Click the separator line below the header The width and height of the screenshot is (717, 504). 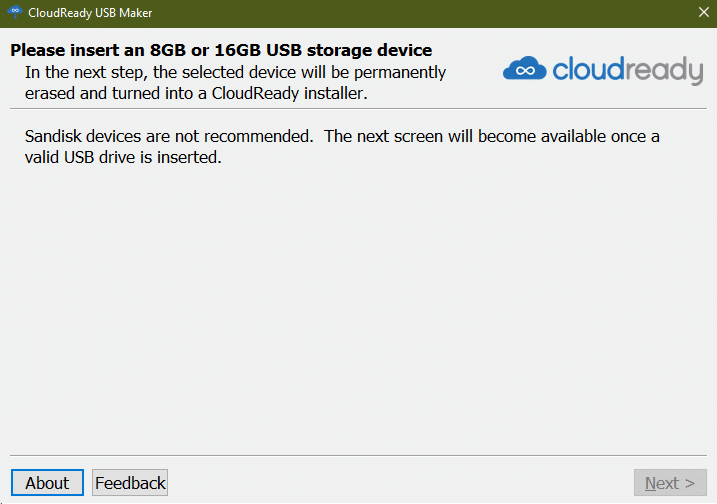point(358,108)
